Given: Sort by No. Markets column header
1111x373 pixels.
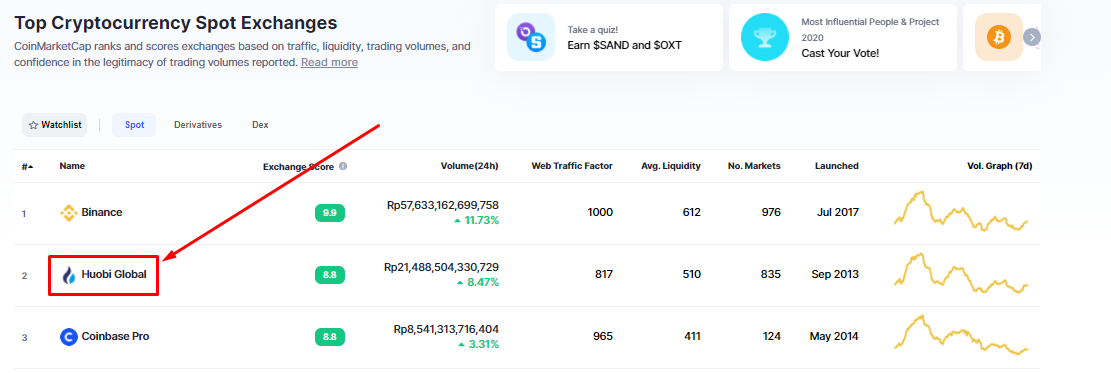Looking at the screenshot, I should pos(754,166).
